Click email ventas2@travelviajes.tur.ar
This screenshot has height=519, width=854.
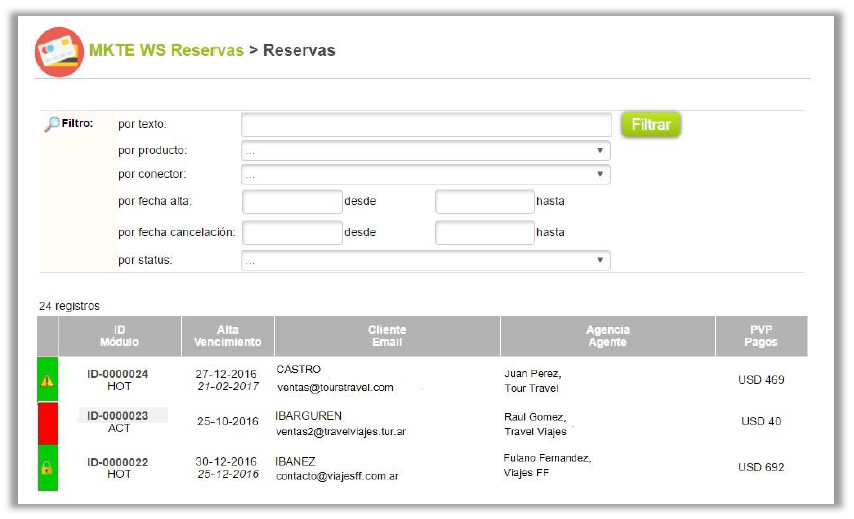[341, 432]
